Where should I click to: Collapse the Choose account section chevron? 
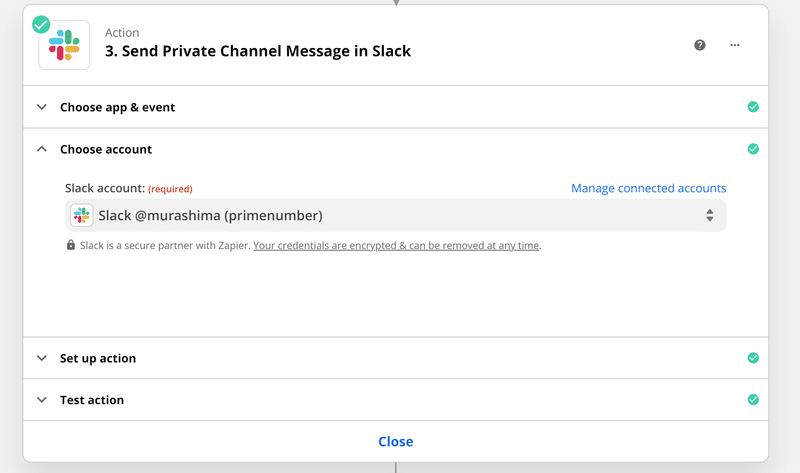pos(42,149)
